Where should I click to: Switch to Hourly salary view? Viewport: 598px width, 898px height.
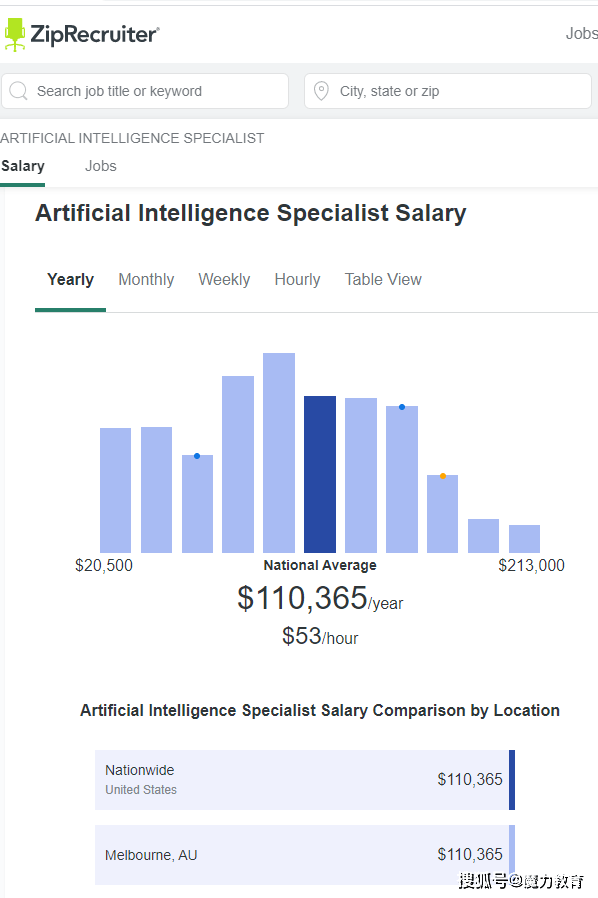[x=297, y=279]
